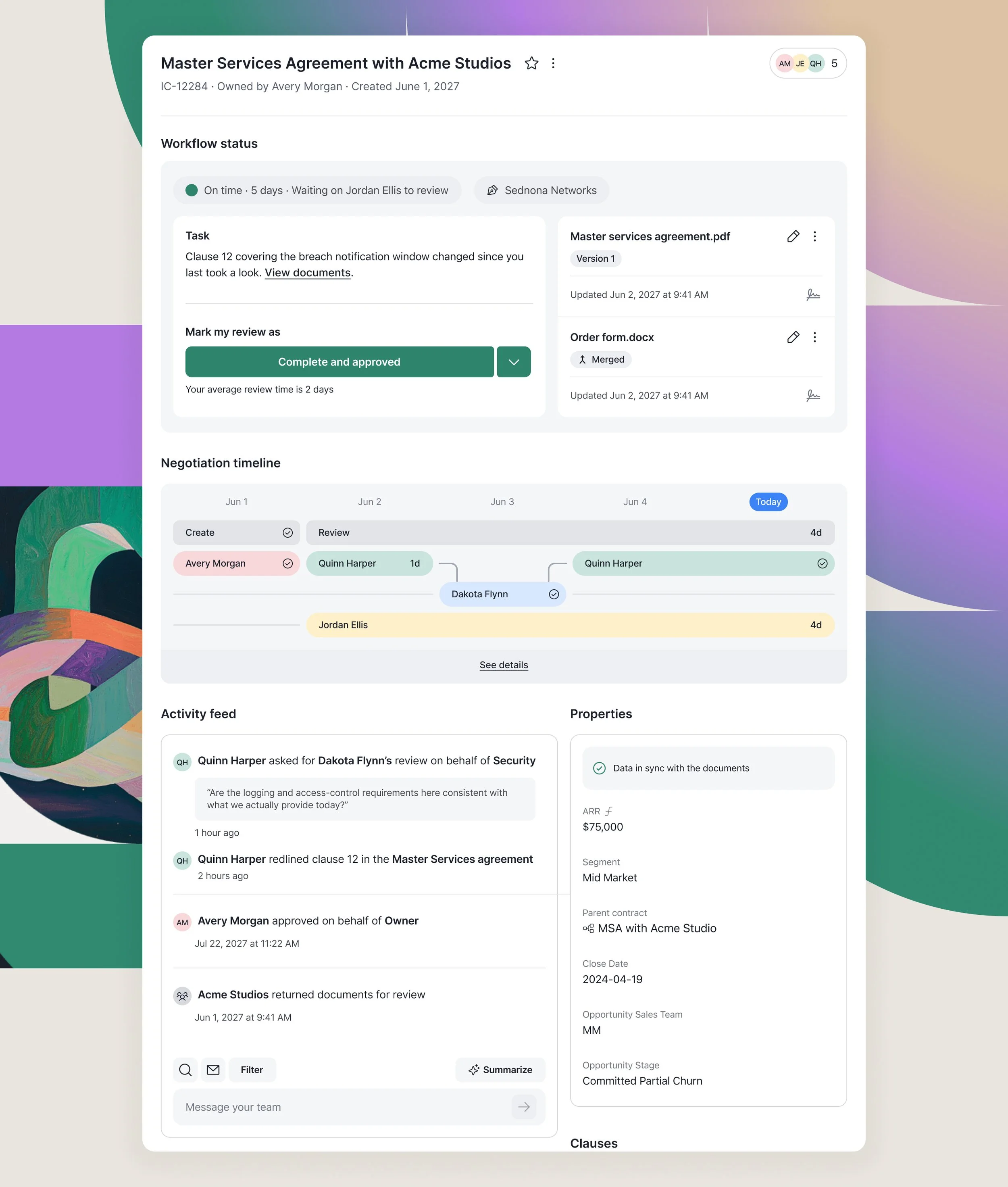The height and width of the screenshot is (1187, 1008).
Task: Click the Order form.docx file name
Action: (x=612, y=337)
